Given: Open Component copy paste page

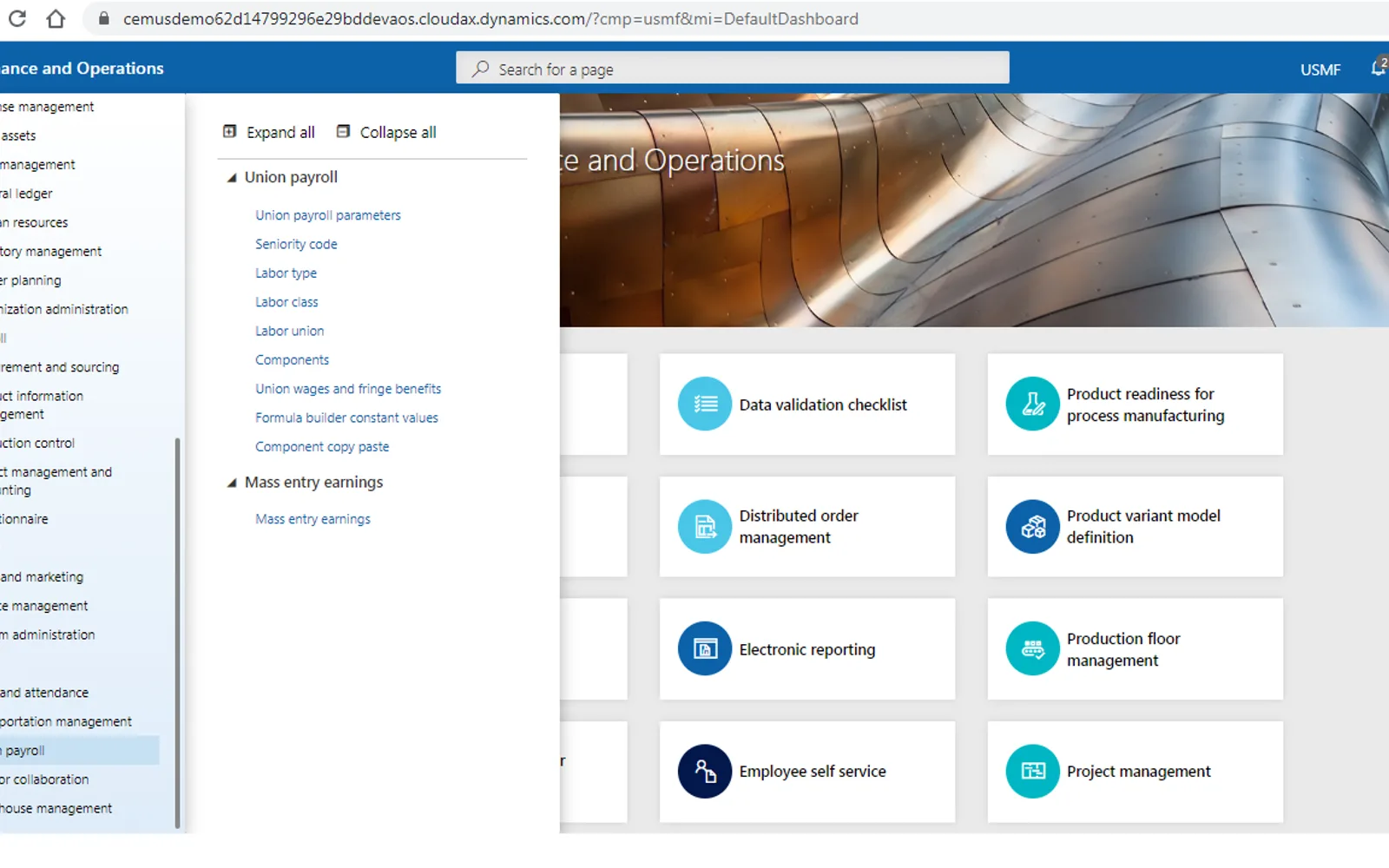Looking at the screenshot, I should coord(322,446).
